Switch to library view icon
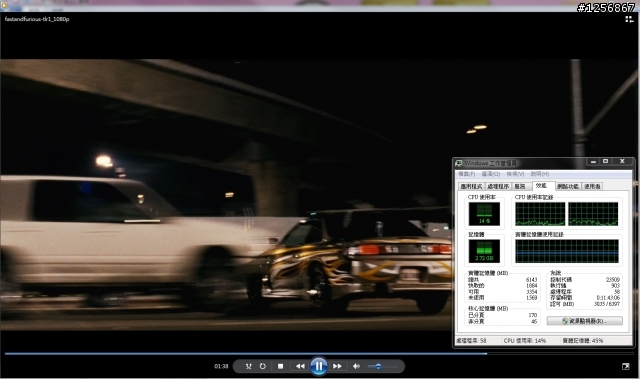The width and height of the screenshot is (640, 379). point(629,19)
